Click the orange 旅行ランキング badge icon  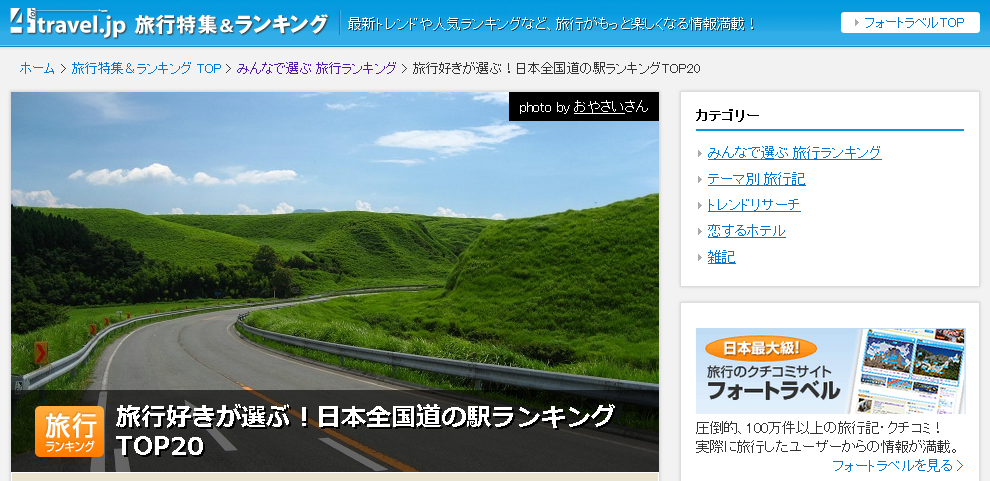click(x=69, y=431)
